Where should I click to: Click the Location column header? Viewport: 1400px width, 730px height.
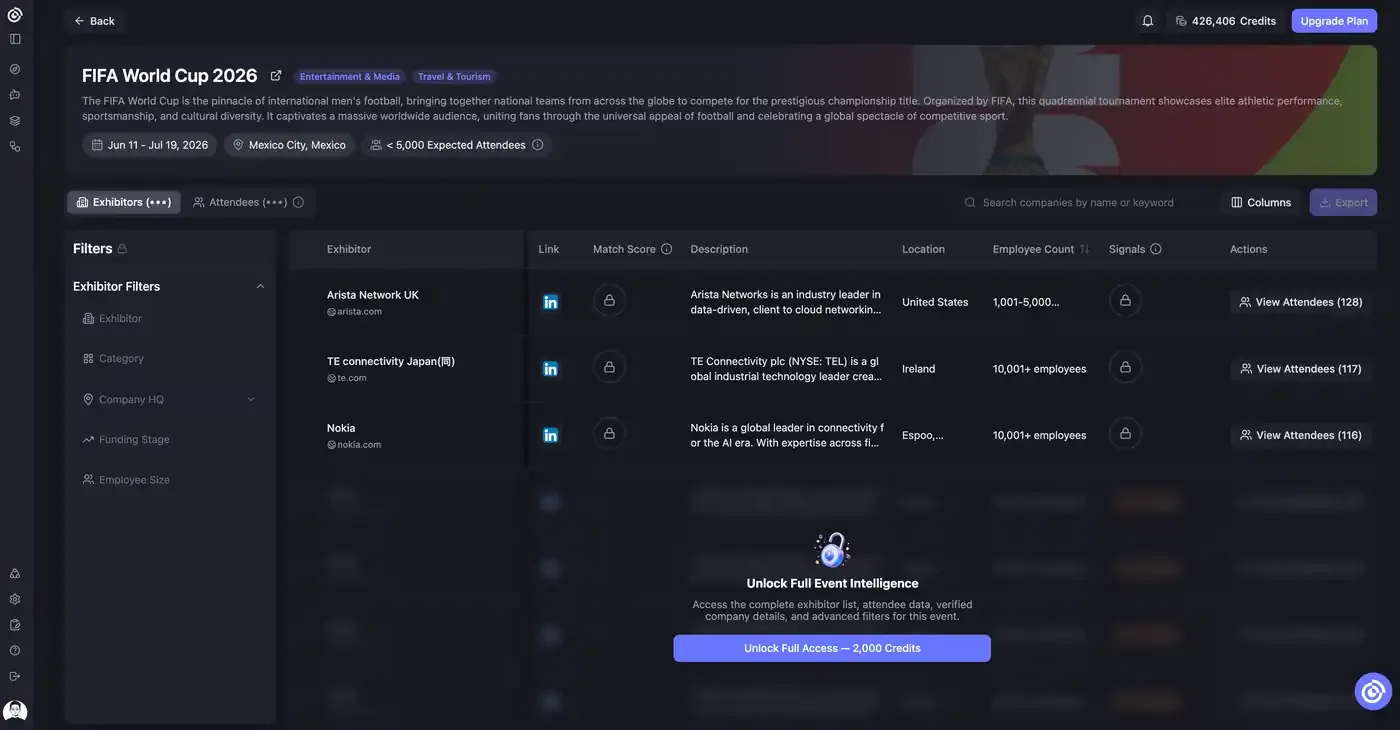coord(923,249)
